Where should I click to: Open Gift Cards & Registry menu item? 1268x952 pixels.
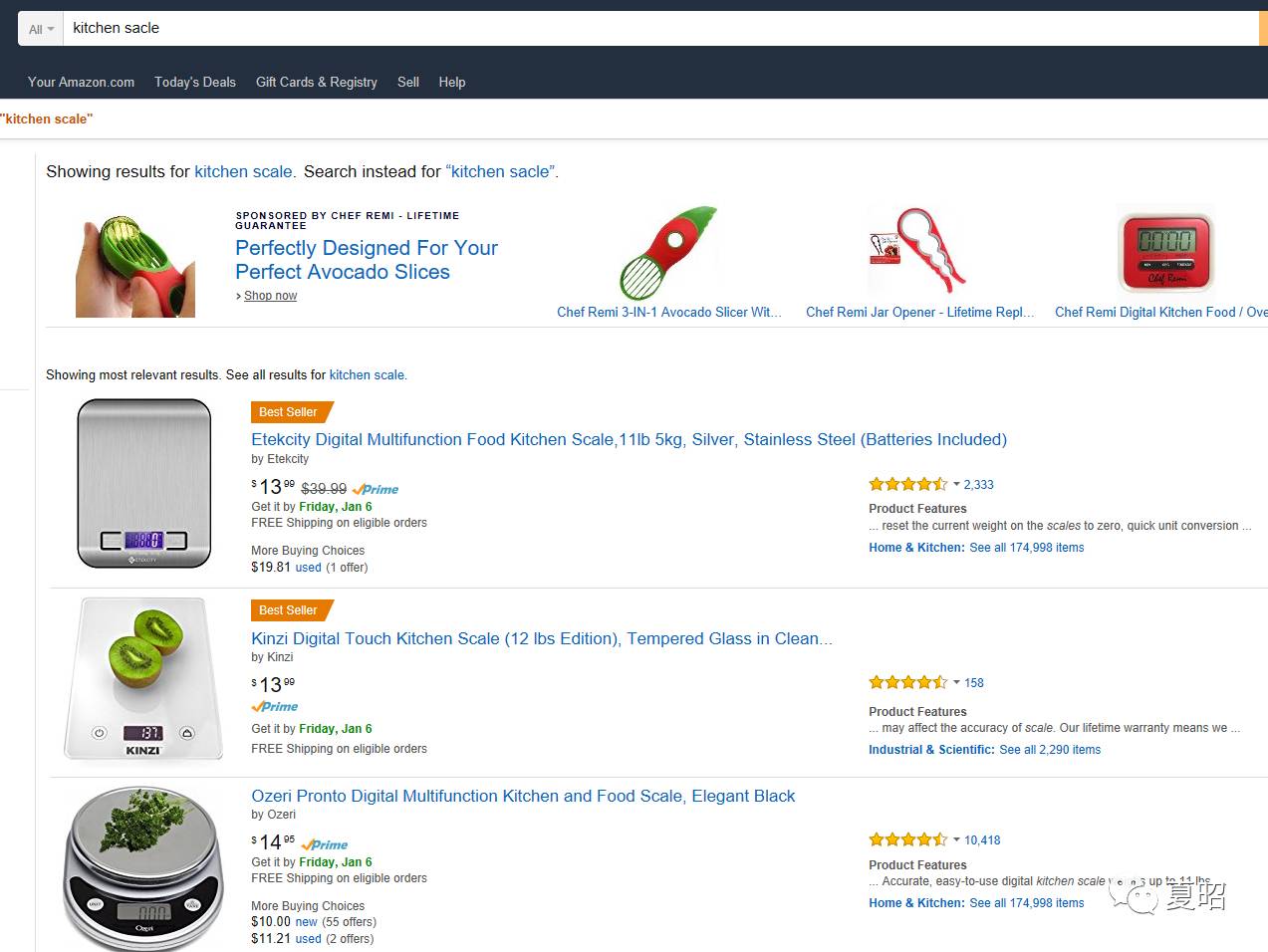tap(316, 82)
